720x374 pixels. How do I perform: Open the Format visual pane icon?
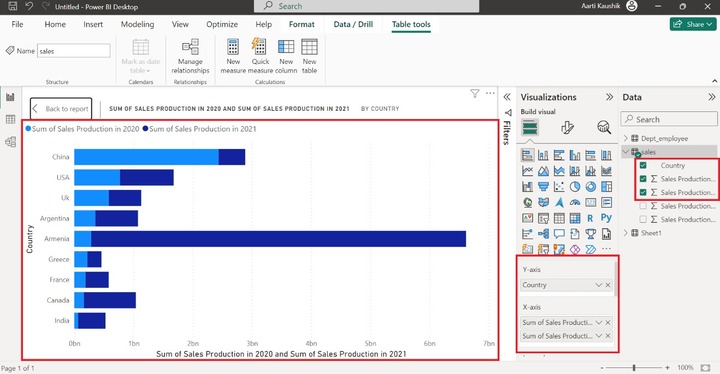(568, 127)
